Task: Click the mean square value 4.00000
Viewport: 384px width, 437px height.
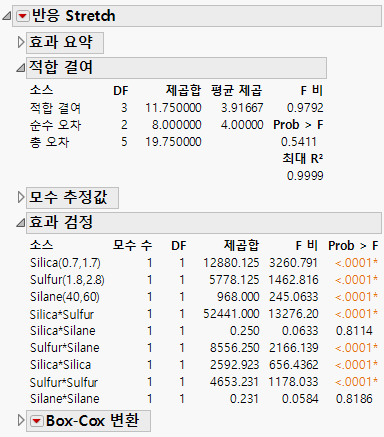Action: (x=242, y=125)
